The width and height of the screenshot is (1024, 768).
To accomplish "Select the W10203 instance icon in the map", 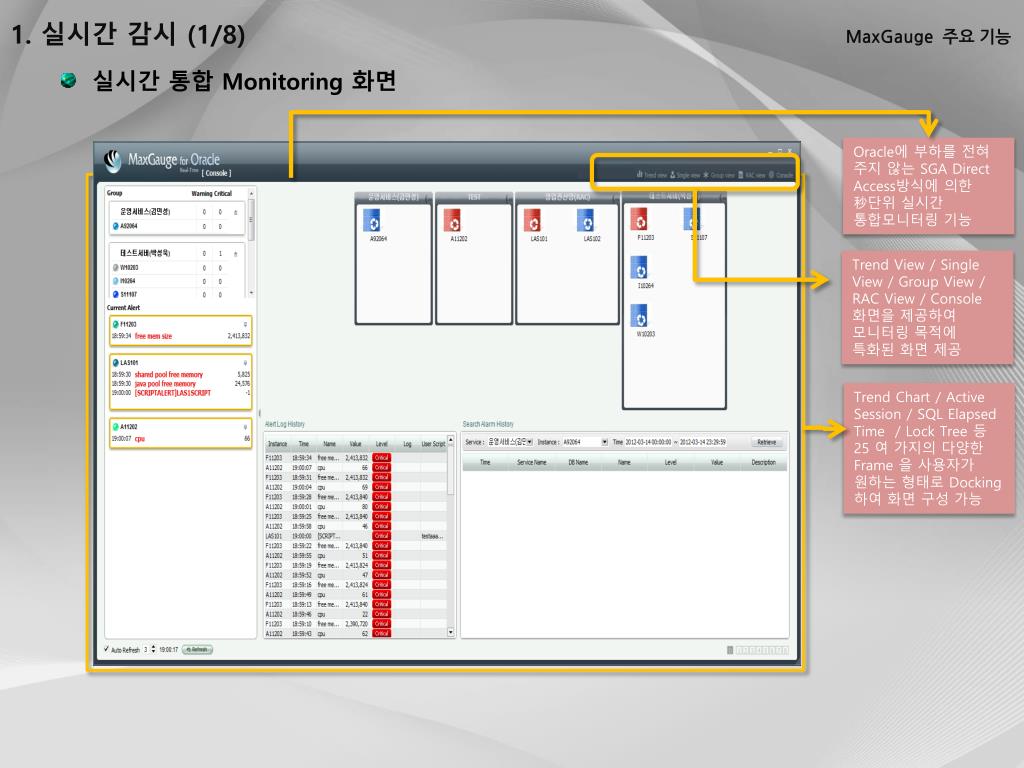I will 639,316.
